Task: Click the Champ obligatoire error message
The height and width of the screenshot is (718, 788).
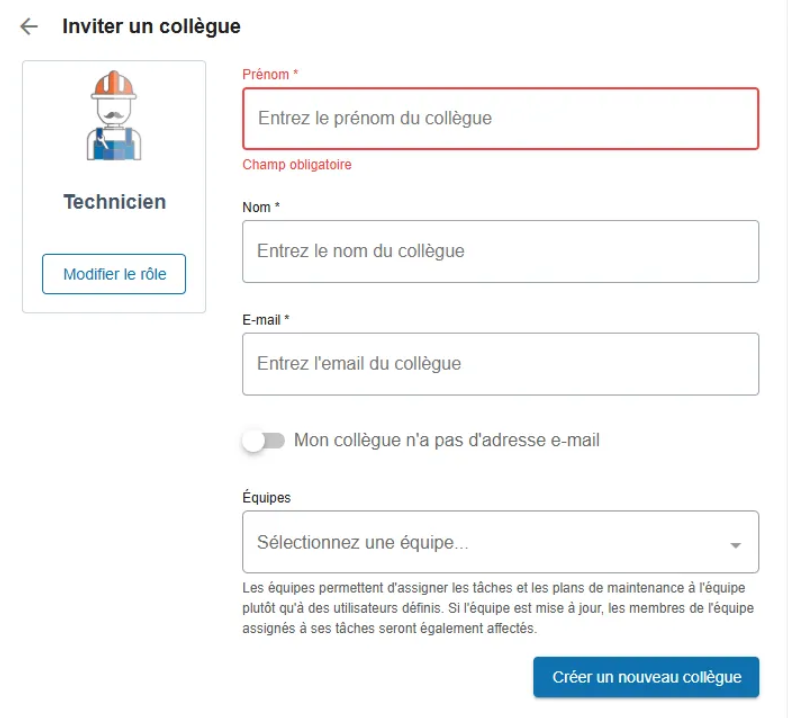Action: pos(297,164)
